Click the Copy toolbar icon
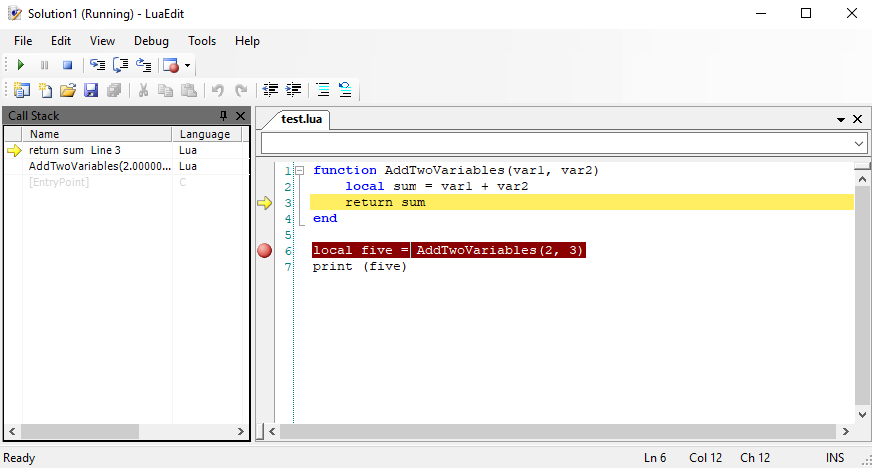The height and width of the screenshot is (468, 872). coord(165,90)
